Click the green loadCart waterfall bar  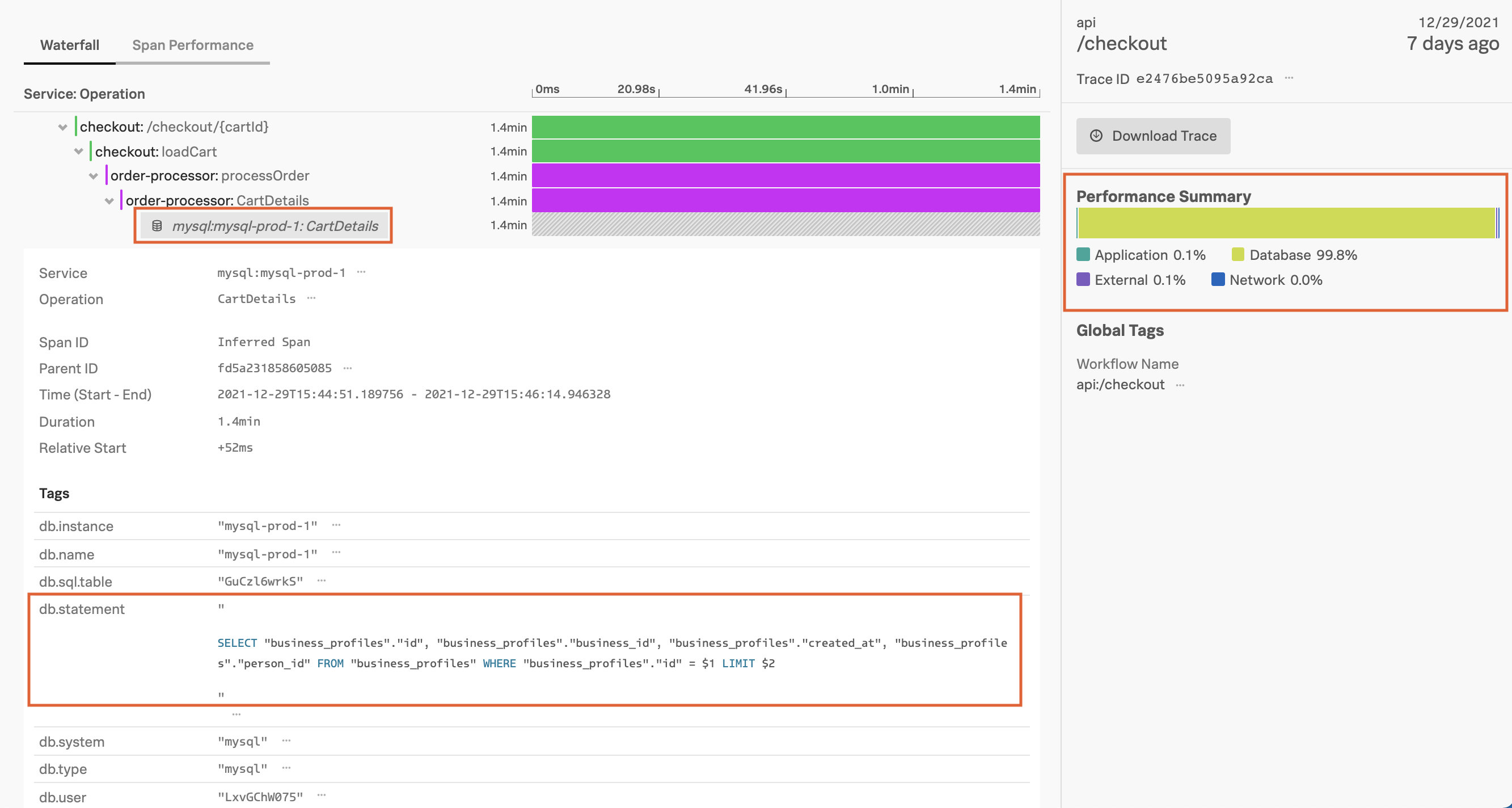pos(785,151)
